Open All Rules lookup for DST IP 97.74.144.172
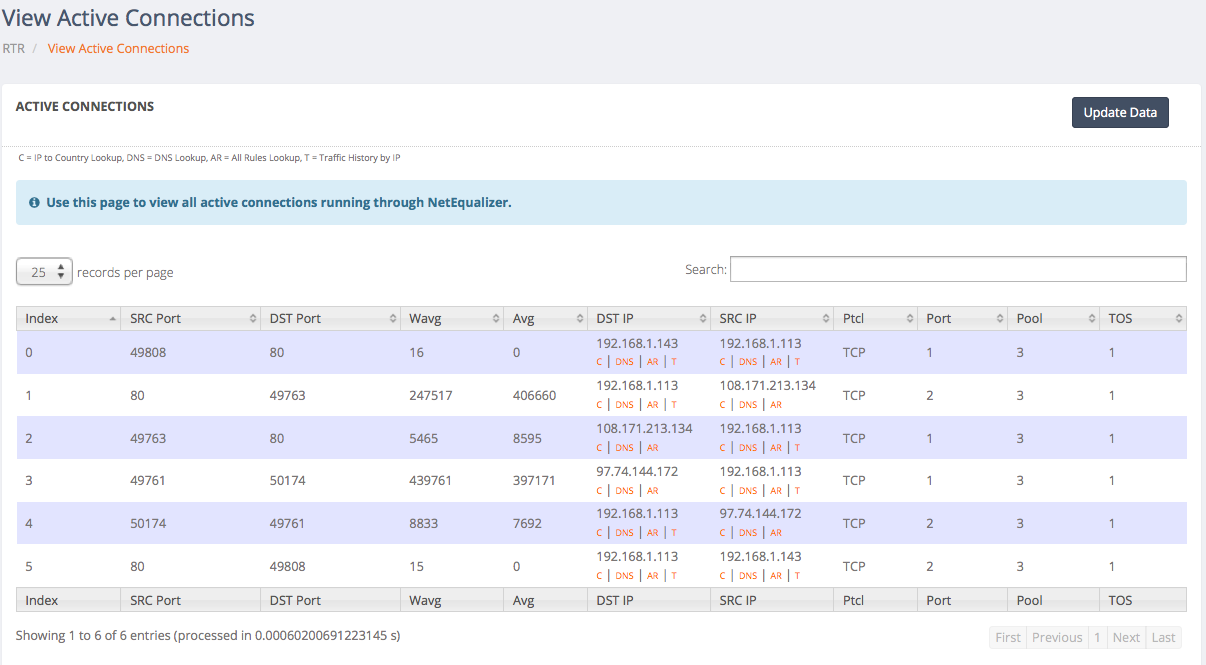The image size is (1206, 665). (652, 490)
